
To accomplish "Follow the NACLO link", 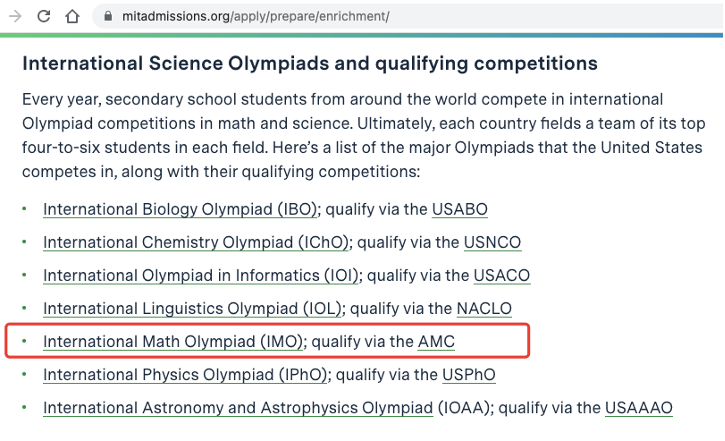I will [x=484, y=309].
